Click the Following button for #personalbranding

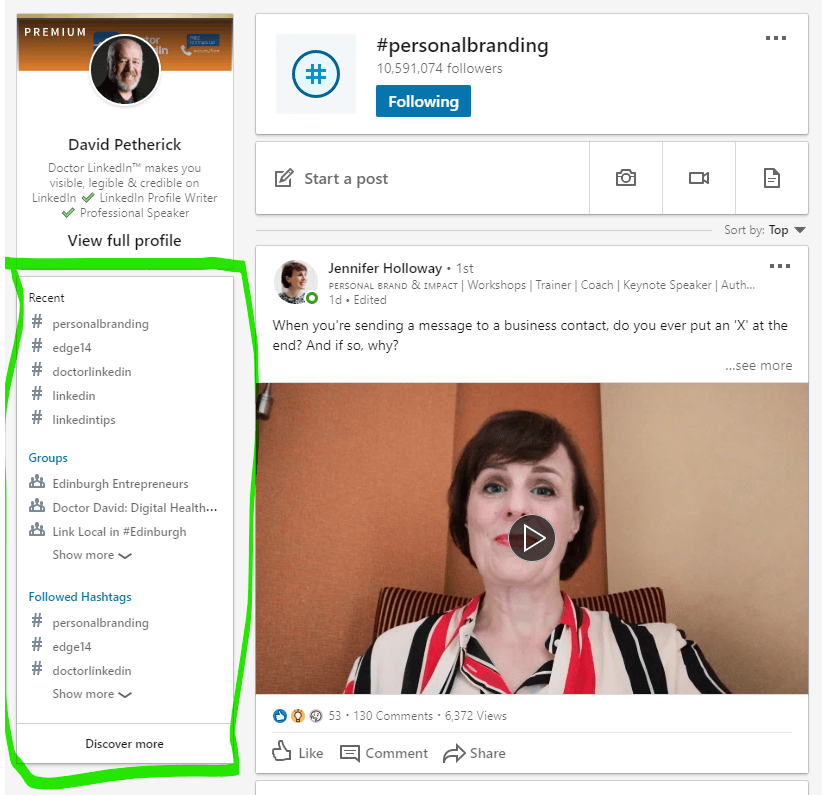(423, 101)
